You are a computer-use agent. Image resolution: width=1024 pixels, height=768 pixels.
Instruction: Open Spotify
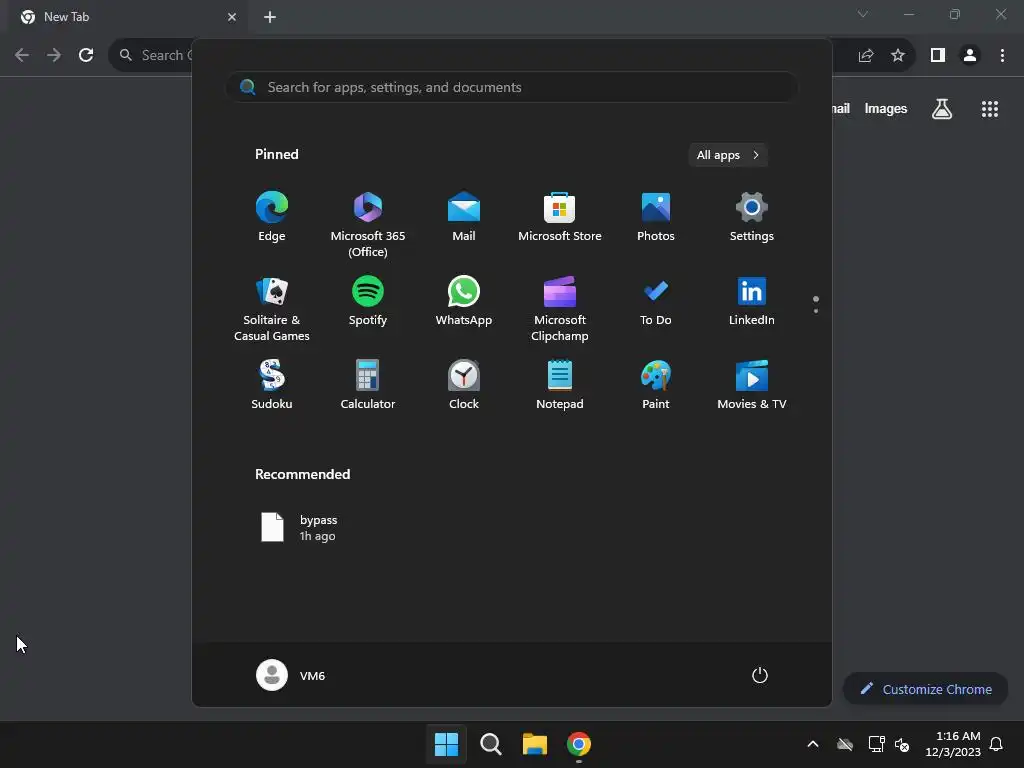[368, 301]
